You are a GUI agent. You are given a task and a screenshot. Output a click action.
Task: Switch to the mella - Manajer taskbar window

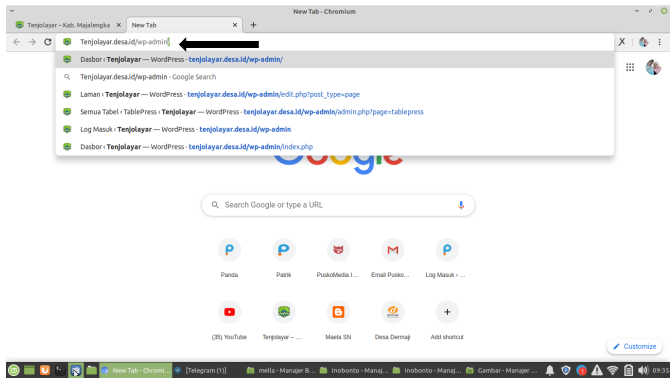point(281,370)
